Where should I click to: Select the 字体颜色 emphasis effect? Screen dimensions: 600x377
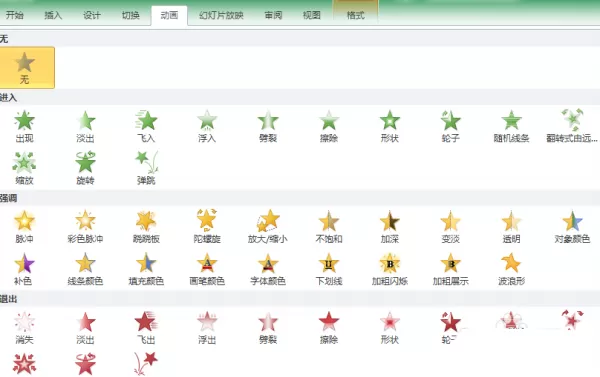tap(268, 269)
